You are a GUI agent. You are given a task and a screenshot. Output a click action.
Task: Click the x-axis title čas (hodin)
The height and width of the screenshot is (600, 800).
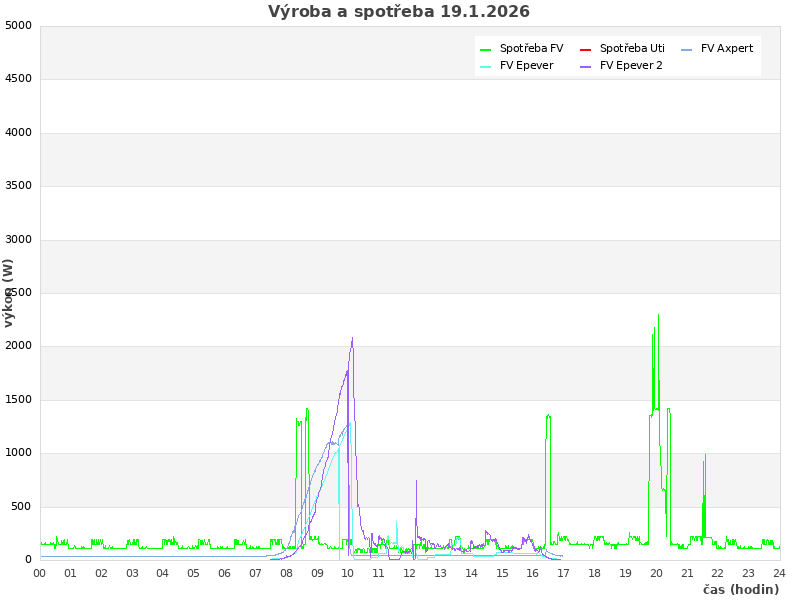click(x=740, y=589)
